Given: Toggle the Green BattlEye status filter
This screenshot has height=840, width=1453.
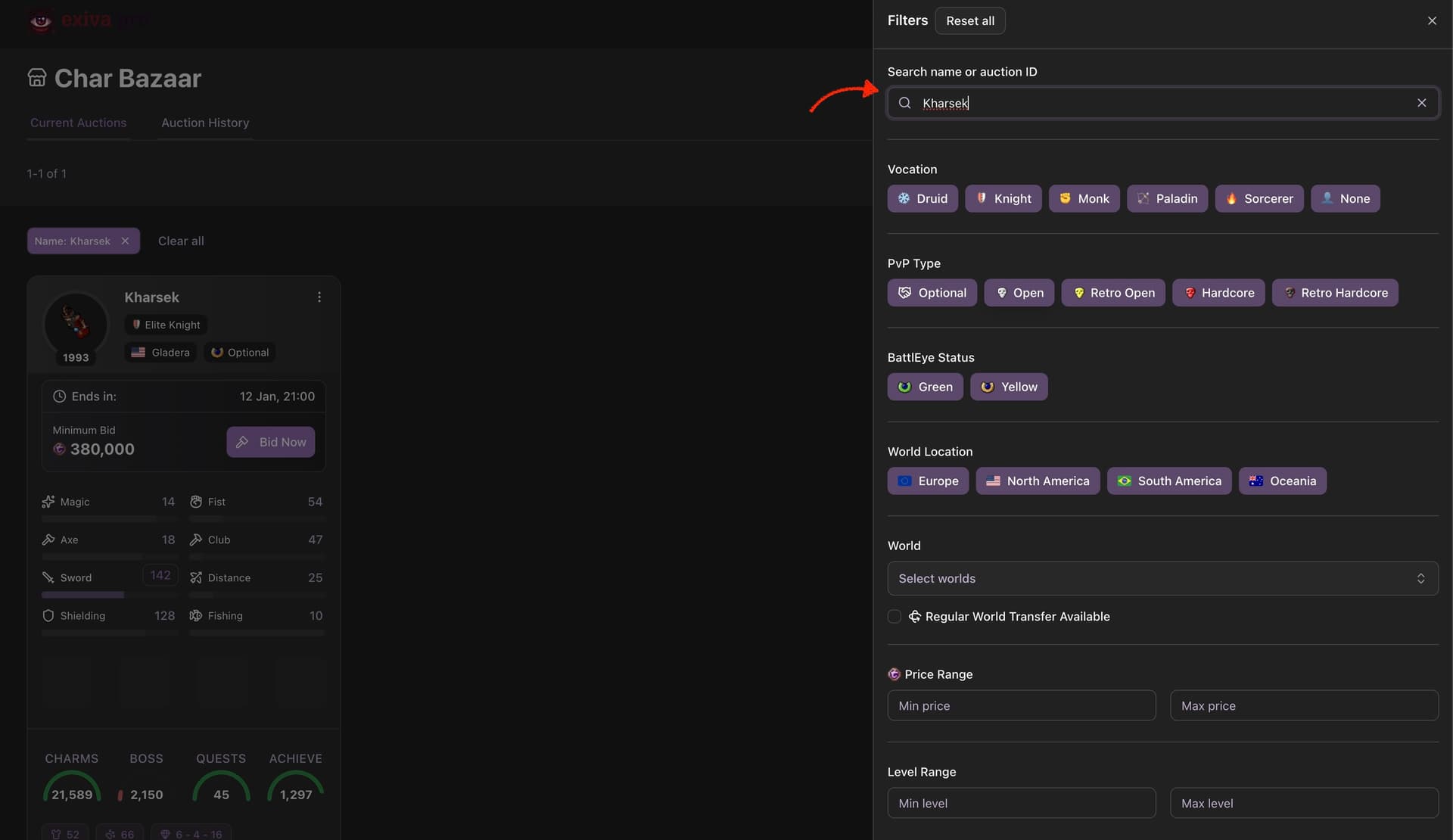Looking at the screenshot, I should [925, 387].
